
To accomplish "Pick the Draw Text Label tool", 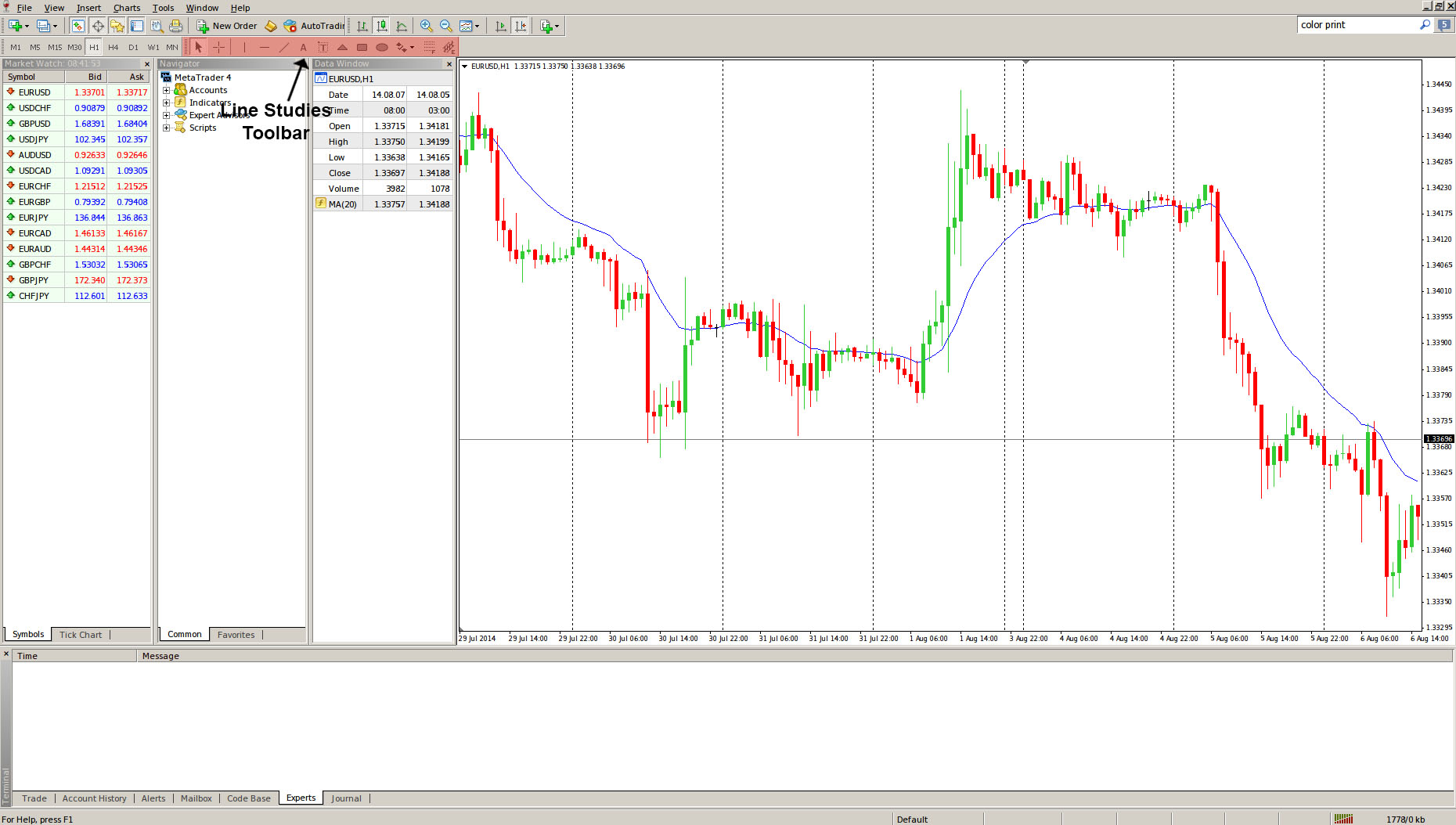I will tap(323, 47).
